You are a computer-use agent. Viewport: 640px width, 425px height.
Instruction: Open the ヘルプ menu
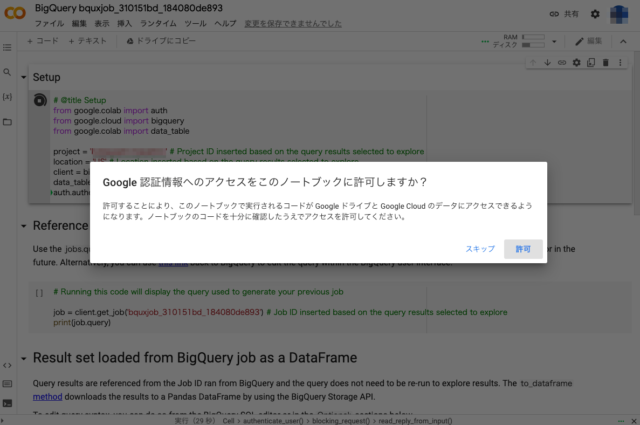tap(225, 24)
